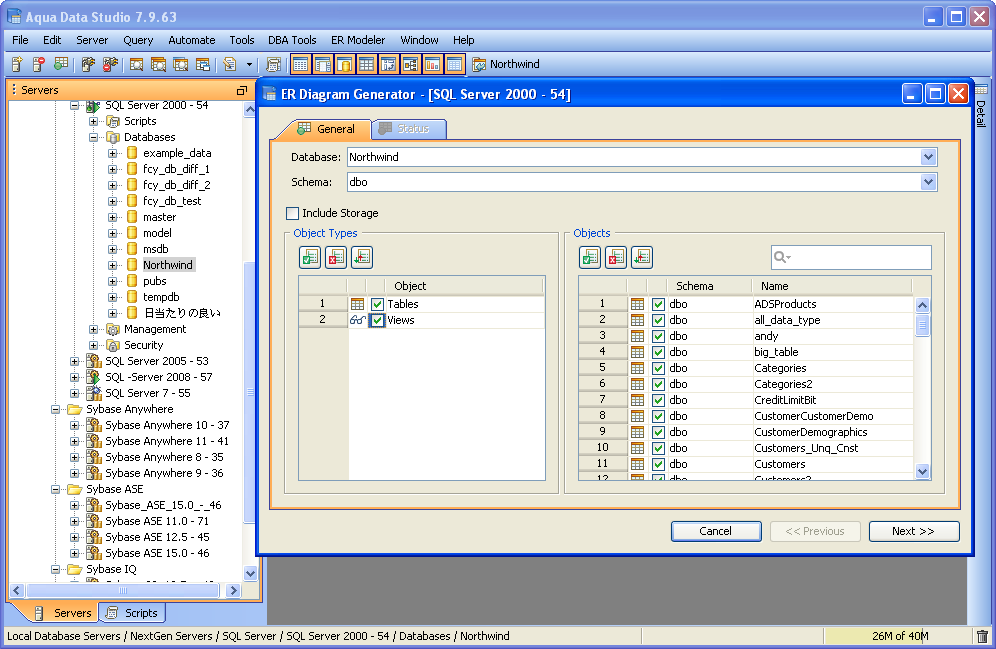Viewport: 996px width, 649px height.
Task: Open the DBA Tools menu
Action: (x=292, y=40)
